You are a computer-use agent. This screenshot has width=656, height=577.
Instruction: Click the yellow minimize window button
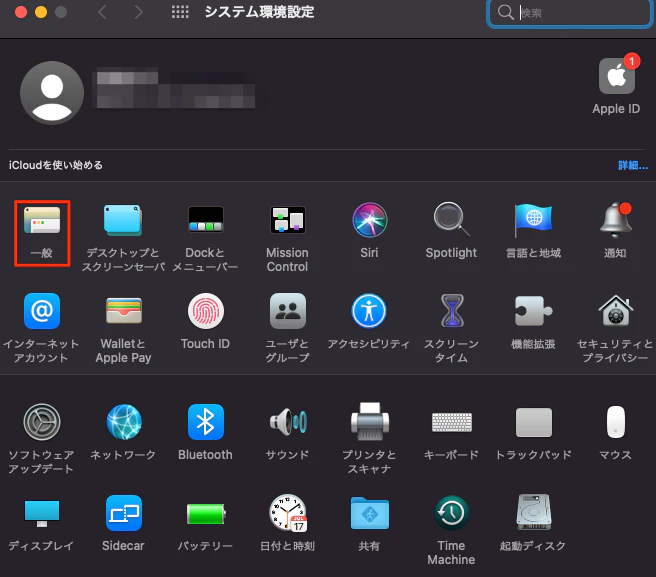click(x=41, y=12)
